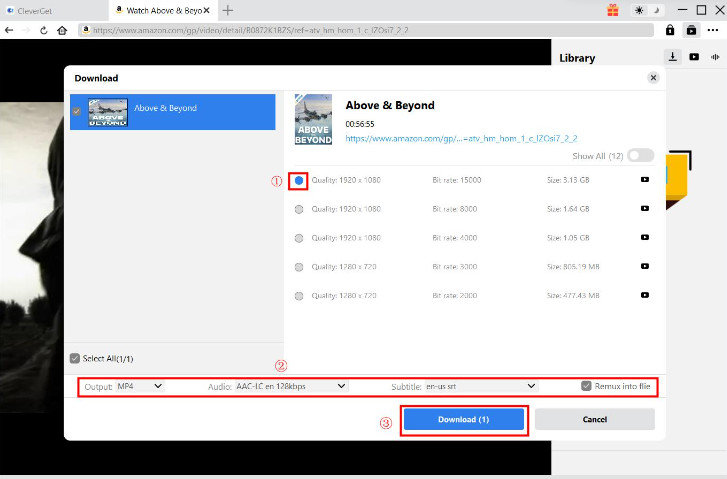Toggle the Show All (12) switch

click(640, 155)
